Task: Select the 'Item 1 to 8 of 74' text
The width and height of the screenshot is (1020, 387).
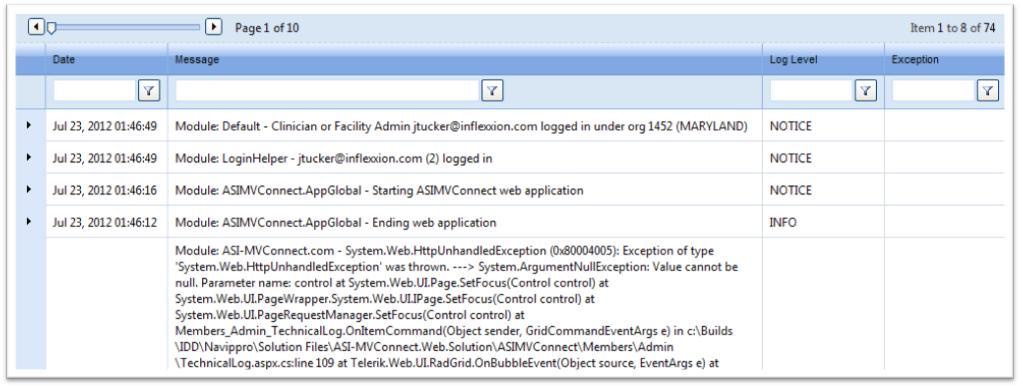Action: point(952,28)
